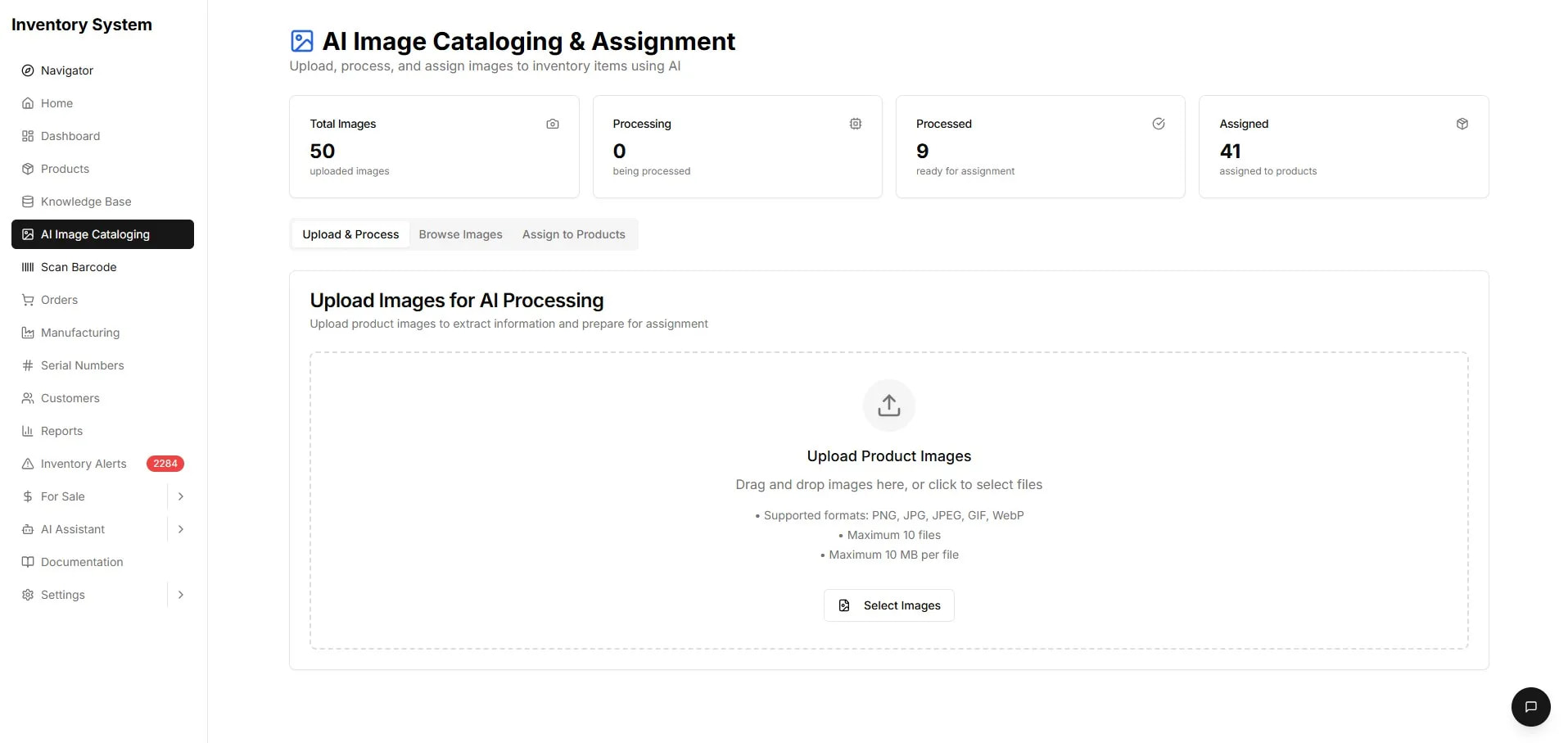Viewport: 1568px width, 743px height.
Task: Go to the Customers page
Action: click(102, 398)
